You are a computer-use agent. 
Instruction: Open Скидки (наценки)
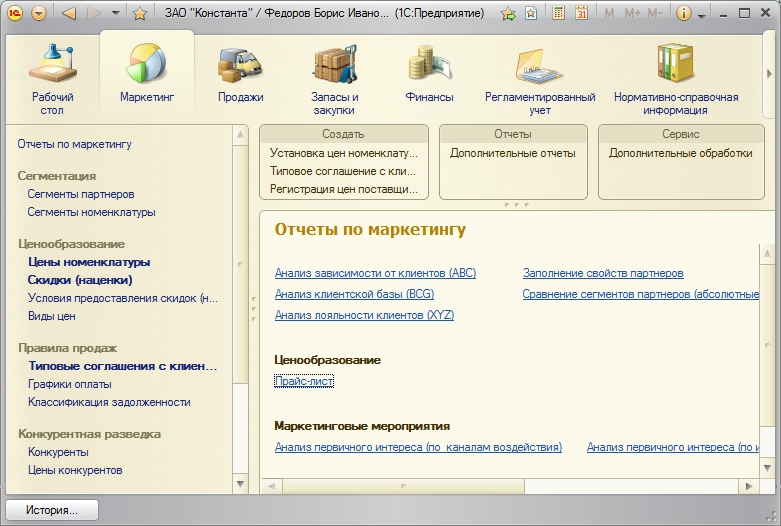80,280
